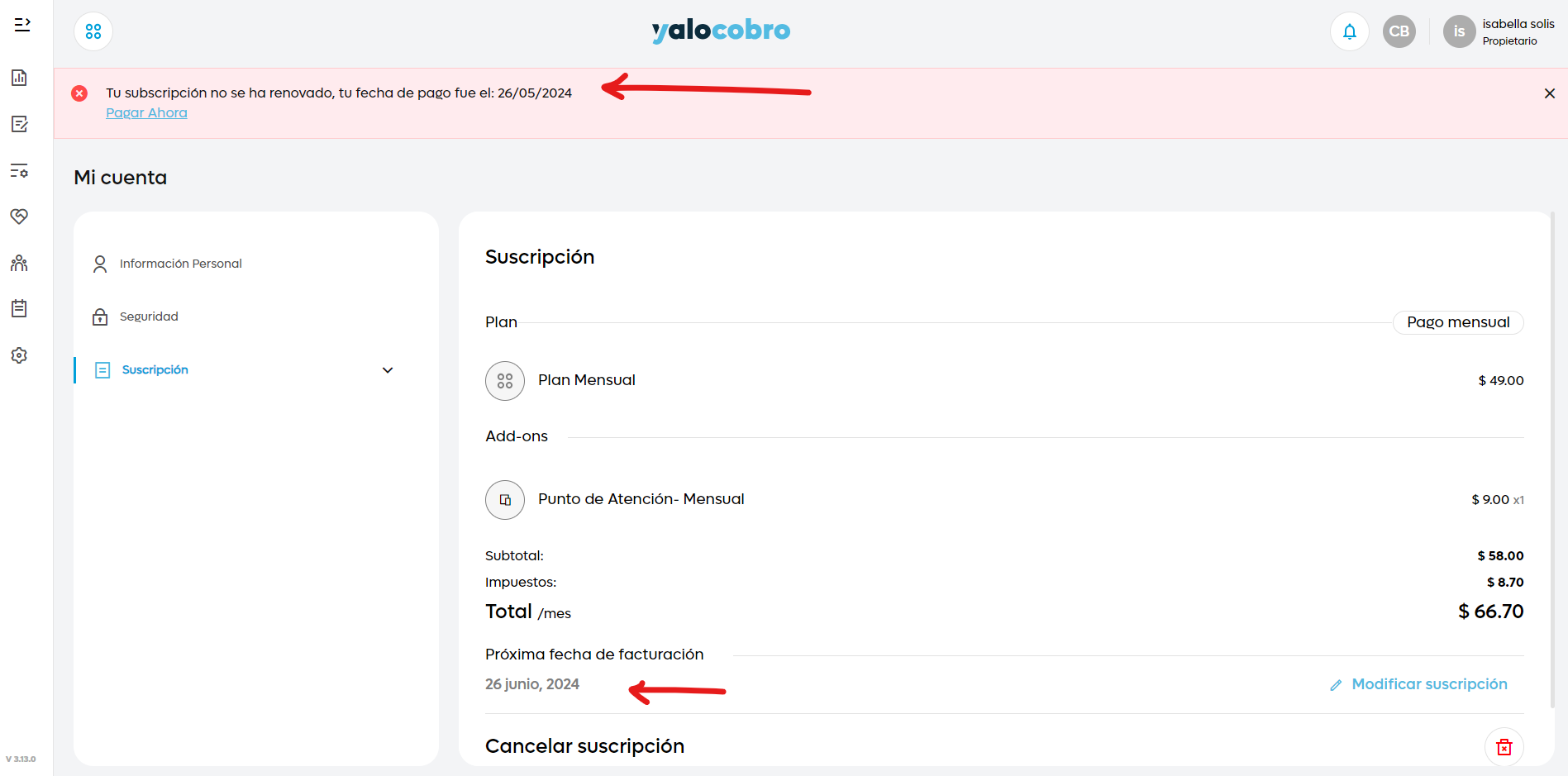This screenshot has width=1568, height=776.
Task: Open the reports chart sidebar icon
Action: point(19,78)
